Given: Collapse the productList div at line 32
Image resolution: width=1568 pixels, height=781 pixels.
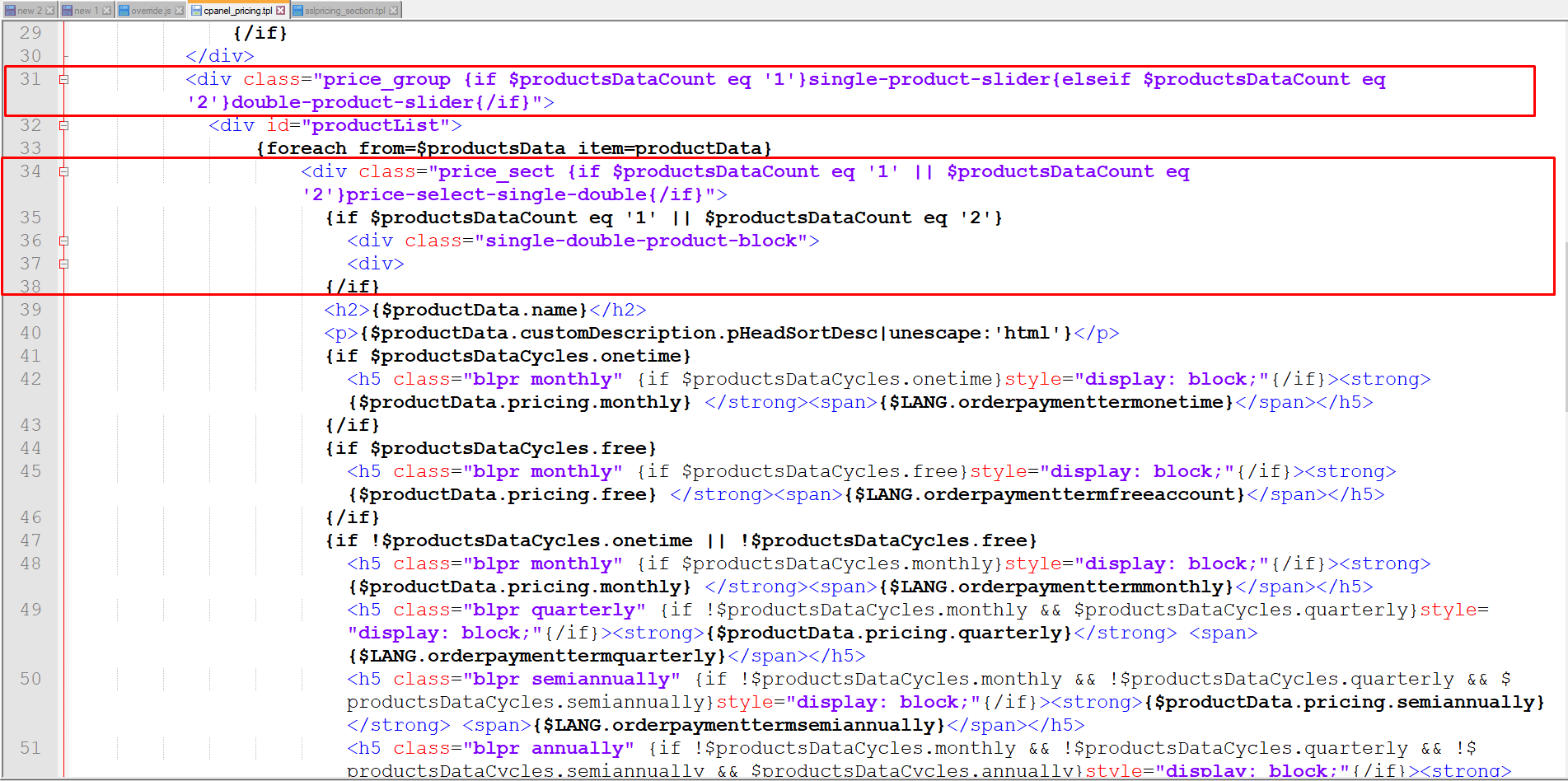Looking at the screenshot, I should [63, 126].
